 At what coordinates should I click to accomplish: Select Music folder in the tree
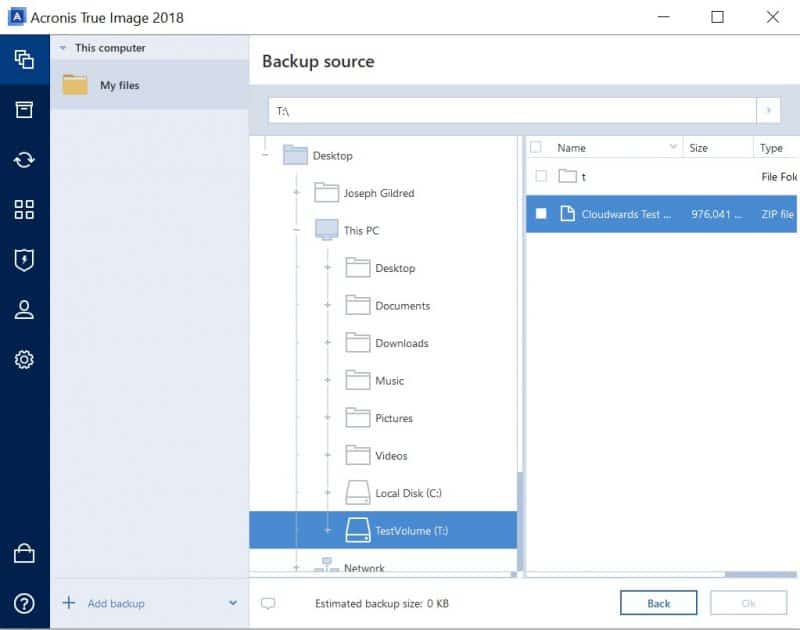point(390,381)
